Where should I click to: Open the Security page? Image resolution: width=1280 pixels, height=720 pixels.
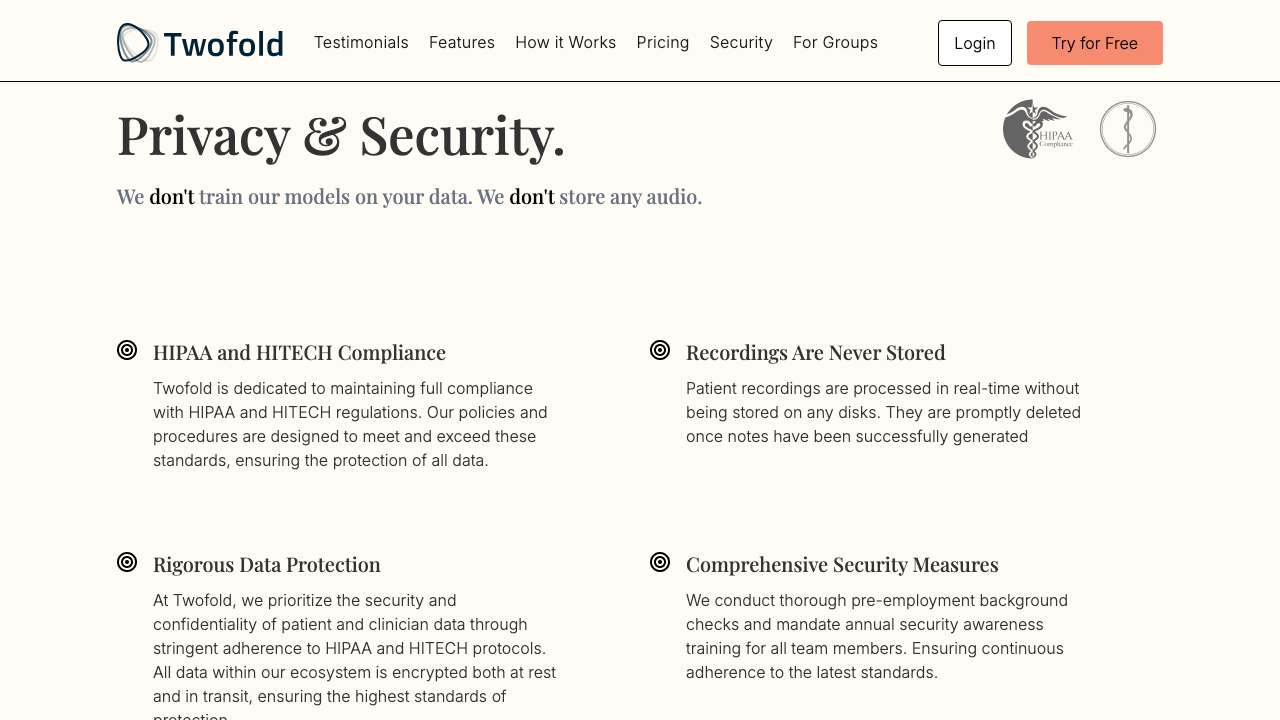tap(741, 42)
